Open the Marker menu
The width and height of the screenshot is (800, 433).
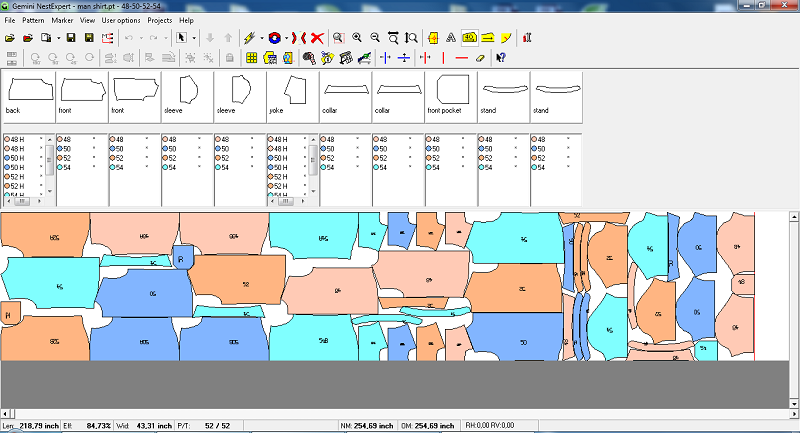click(62, 20)
